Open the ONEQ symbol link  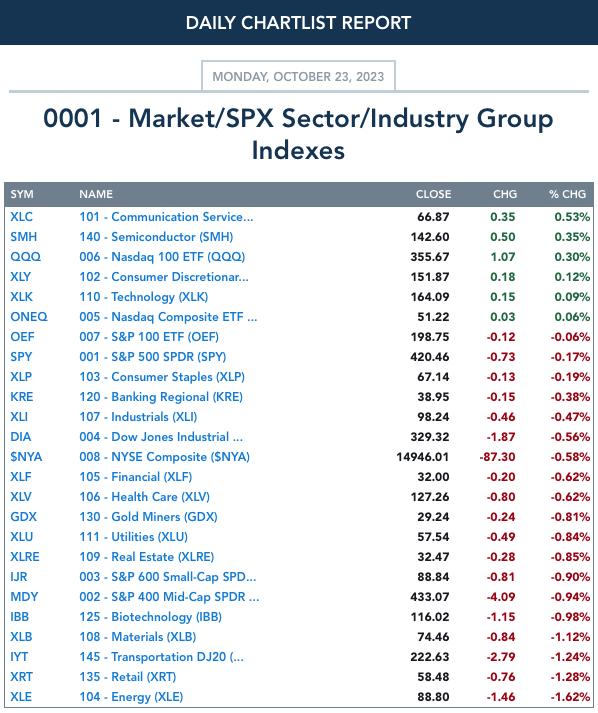[x=29, y=317]
